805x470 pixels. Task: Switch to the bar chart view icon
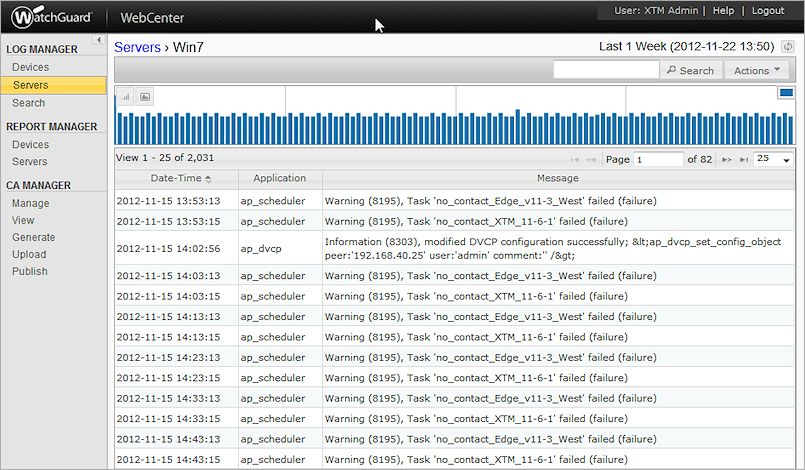coord(126,97)
